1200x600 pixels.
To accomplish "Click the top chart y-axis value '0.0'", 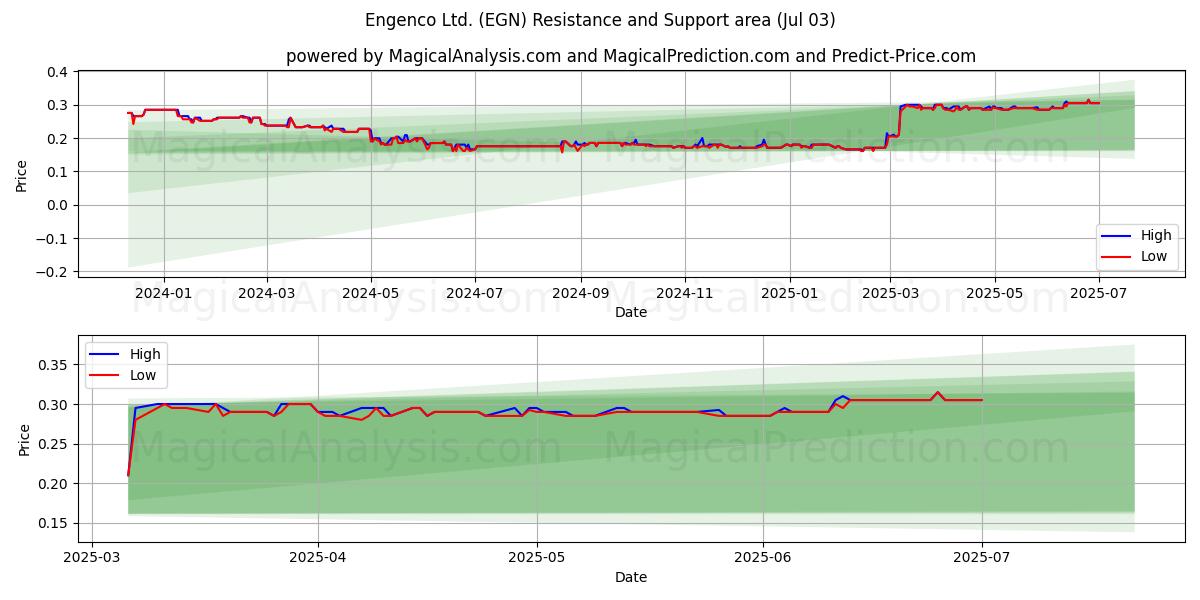I will (57, 205).
